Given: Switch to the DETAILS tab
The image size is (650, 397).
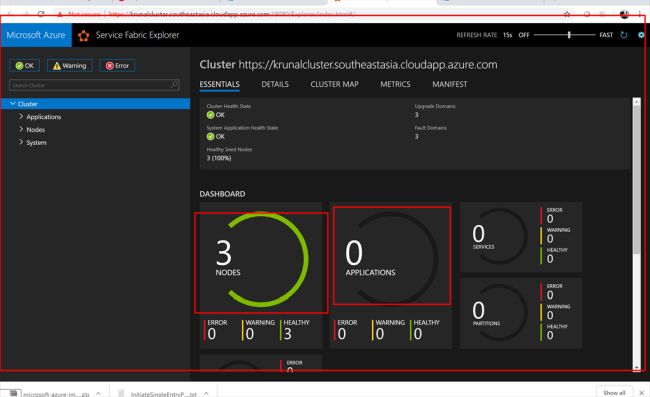Looking at the screenshot, I should (275, 84).
